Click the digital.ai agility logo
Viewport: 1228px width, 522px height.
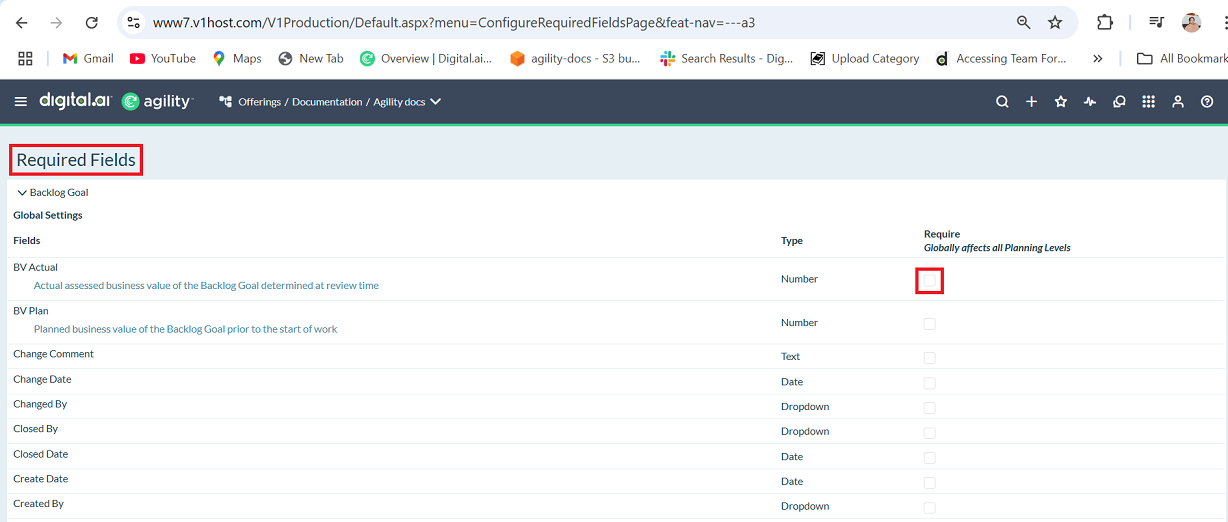115,101
